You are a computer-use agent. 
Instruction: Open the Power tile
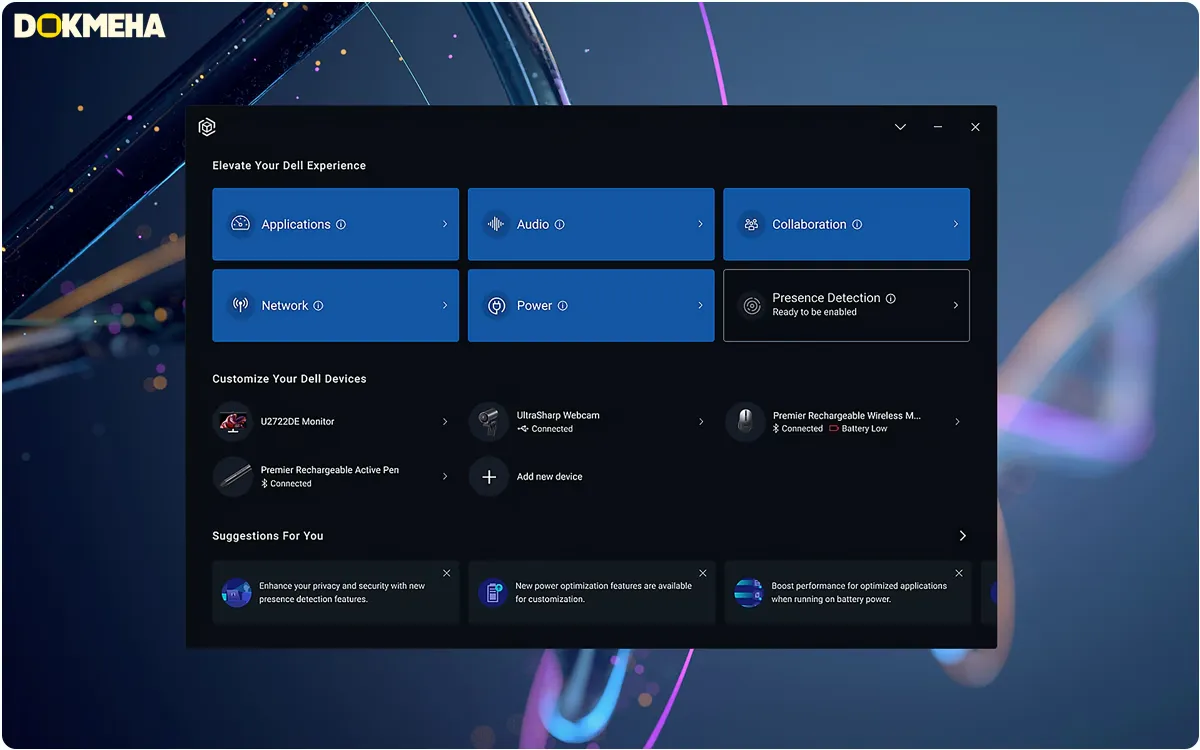point(591,305)
